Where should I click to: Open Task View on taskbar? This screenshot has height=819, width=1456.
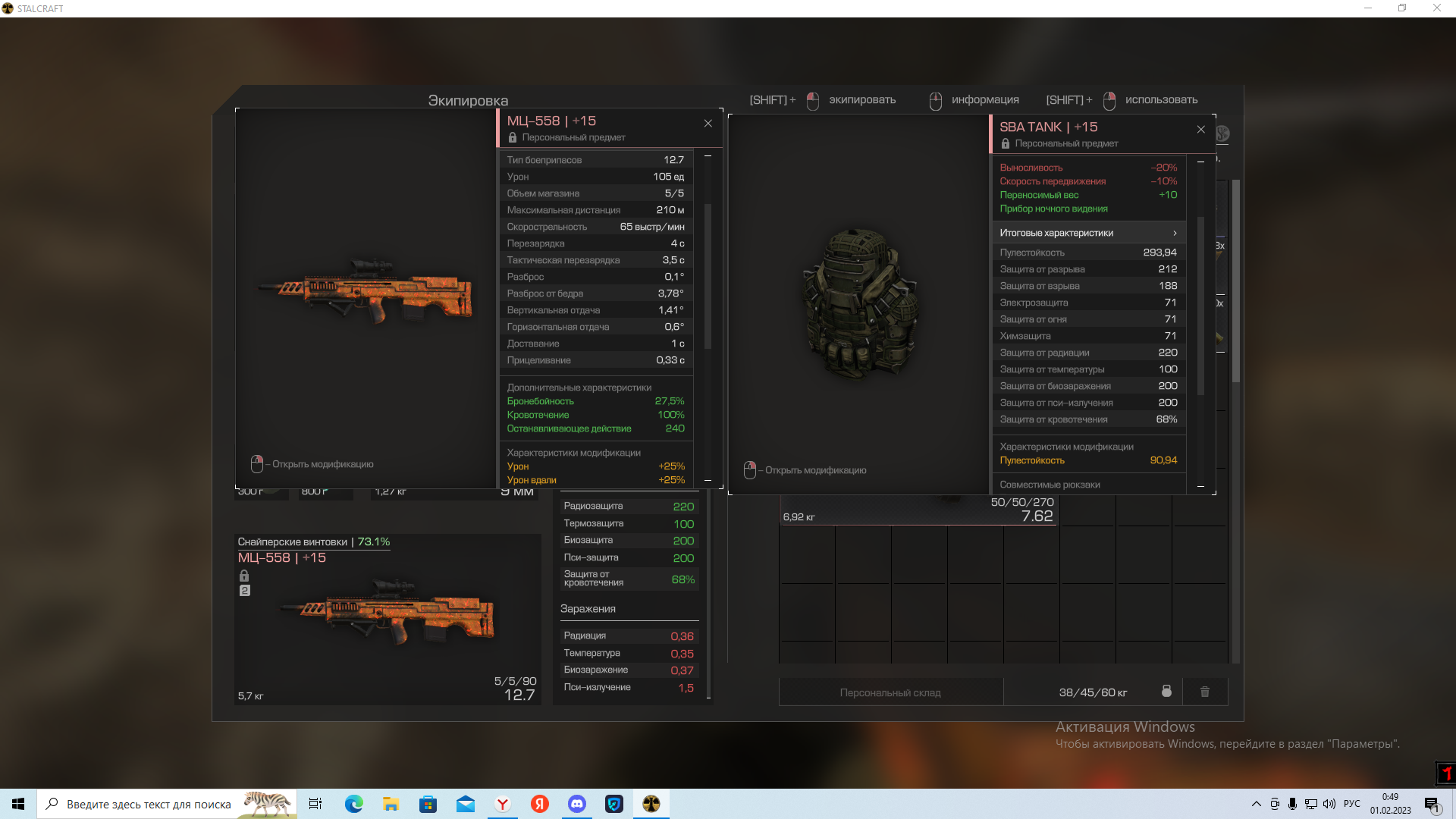click(315, 804)
